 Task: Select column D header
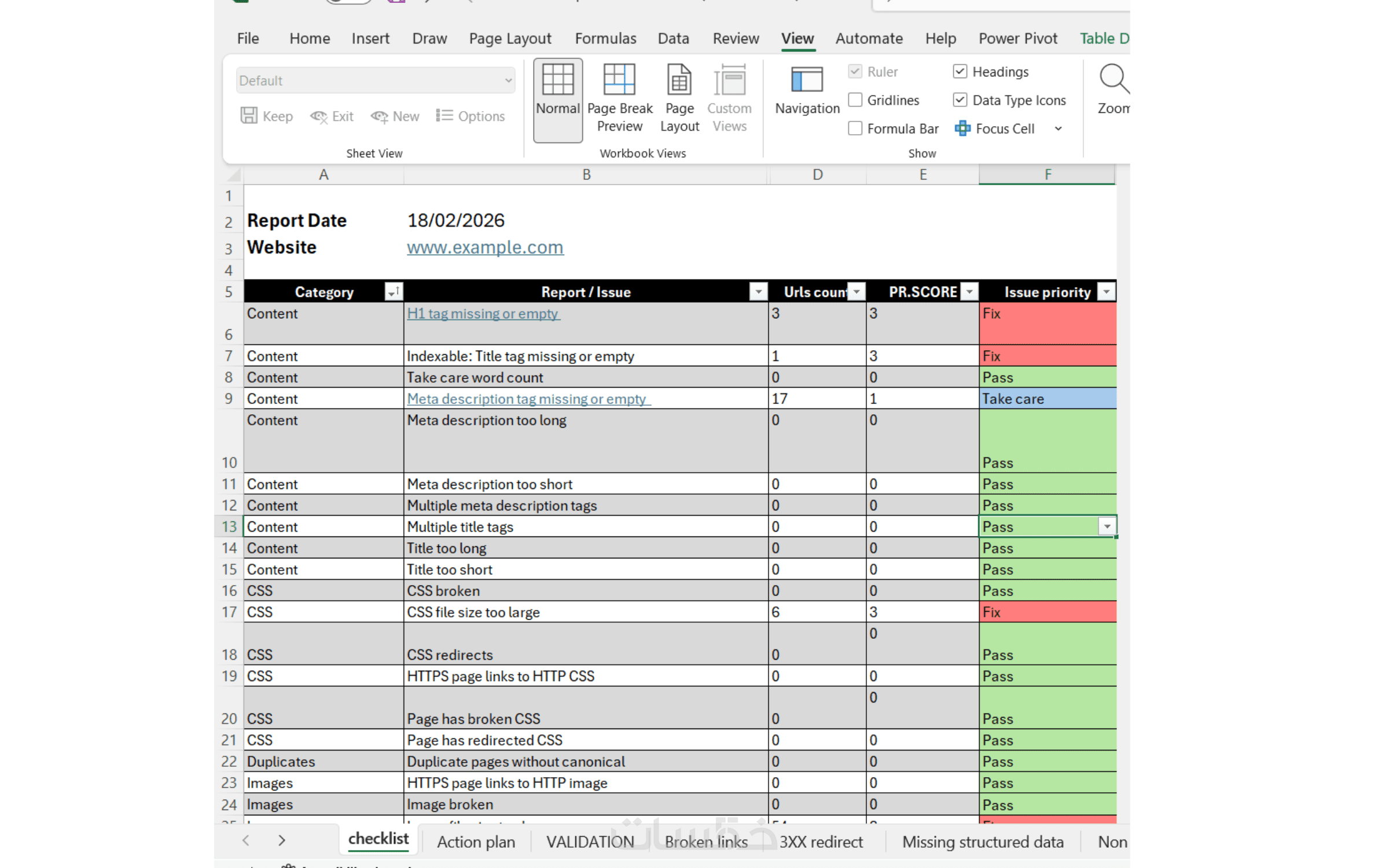click(x=817, y=174)
